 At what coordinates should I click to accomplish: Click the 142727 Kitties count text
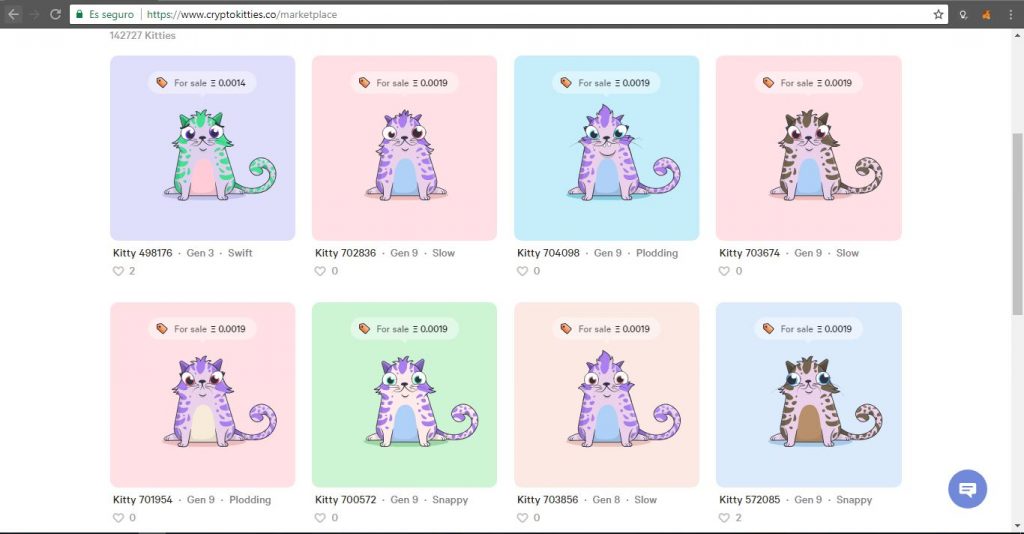[x=142, y=35]
